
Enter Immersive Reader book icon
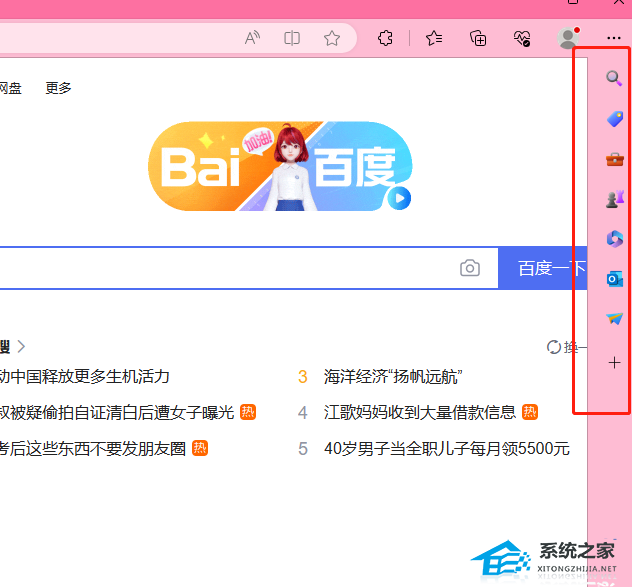click(292, 38)
